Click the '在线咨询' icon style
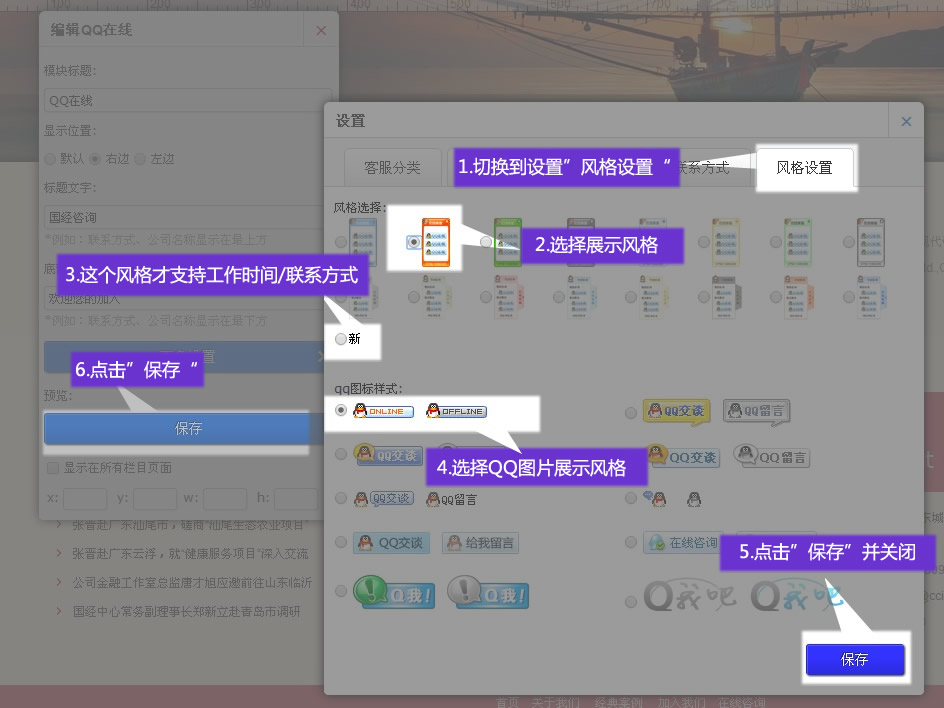Viewport: 944px width, 708px height. (683, 543)
